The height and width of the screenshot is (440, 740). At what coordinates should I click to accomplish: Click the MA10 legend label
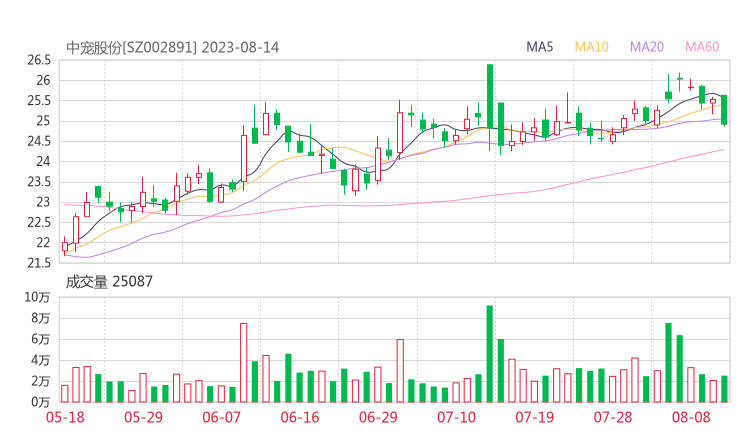tap(591, 47)
